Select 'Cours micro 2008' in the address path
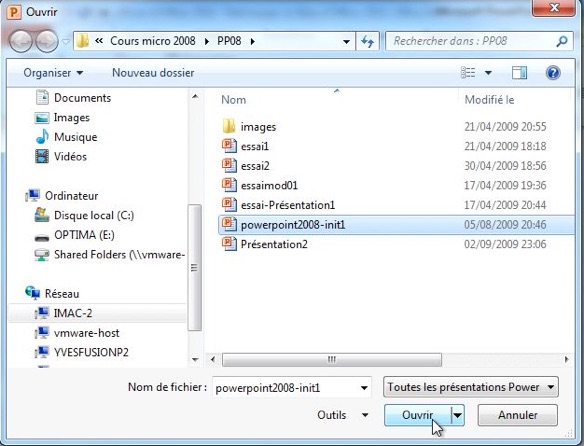 153,41
